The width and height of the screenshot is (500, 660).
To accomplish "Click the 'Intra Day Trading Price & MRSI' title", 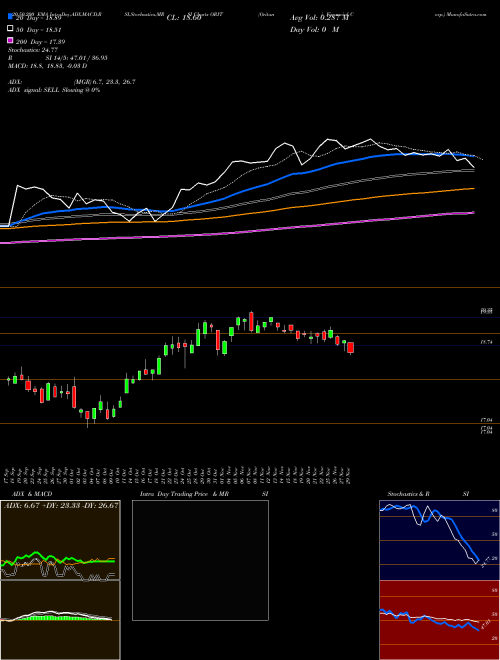I will tap(204, 494).
